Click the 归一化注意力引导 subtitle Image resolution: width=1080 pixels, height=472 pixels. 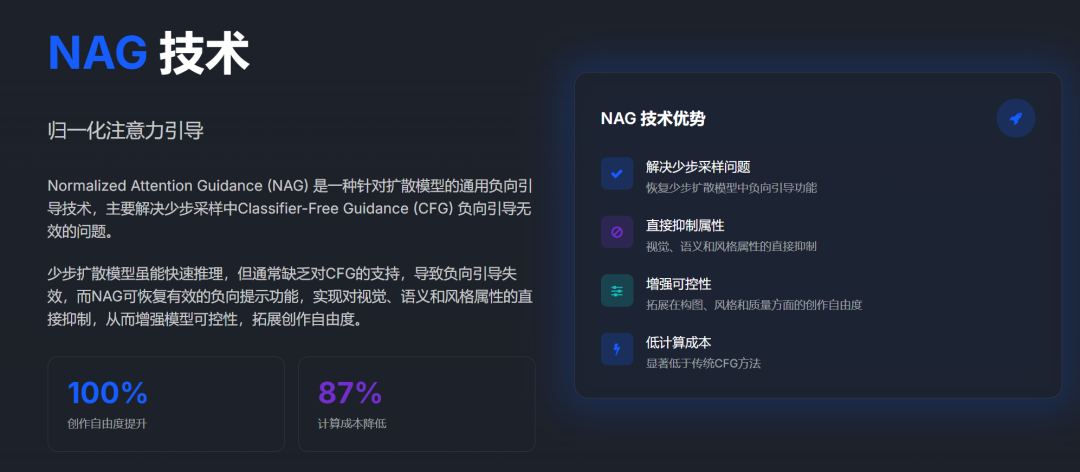125,130
